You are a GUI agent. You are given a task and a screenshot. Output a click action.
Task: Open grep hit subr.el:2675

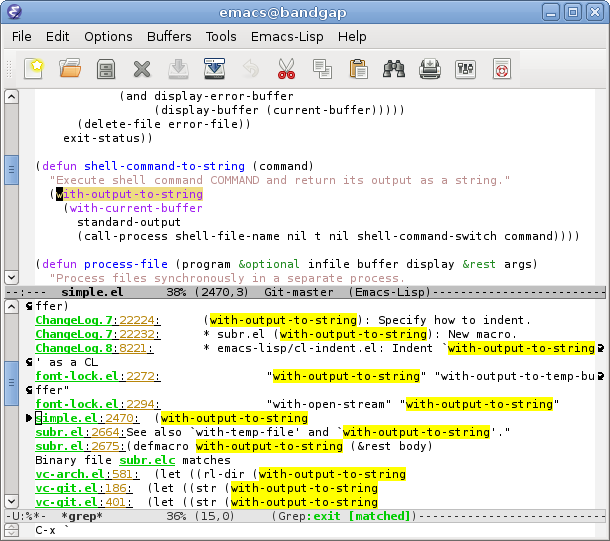click(x=80, y=446)
